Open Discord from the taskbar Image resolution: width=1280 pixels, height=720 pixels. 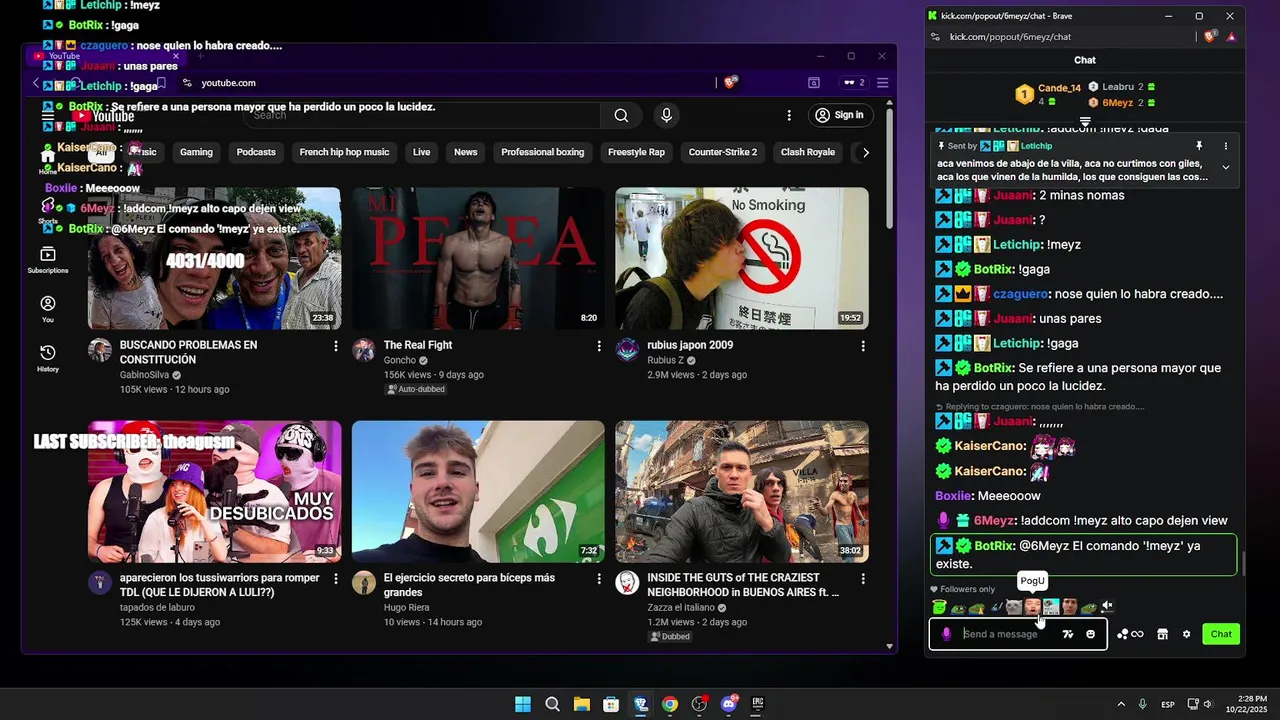(x=729, y=704)
